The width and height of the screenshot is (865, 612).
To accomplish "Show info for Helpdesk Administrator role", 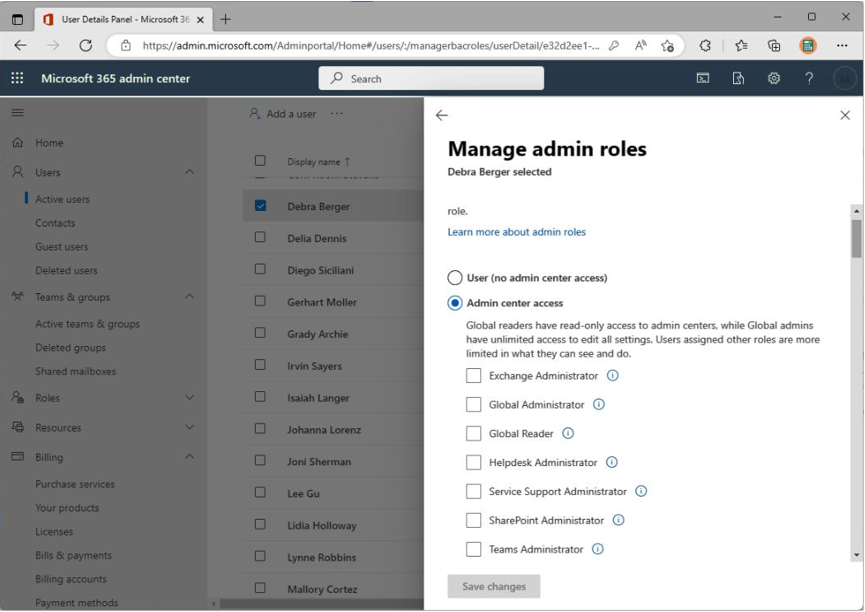I will 611,462.
